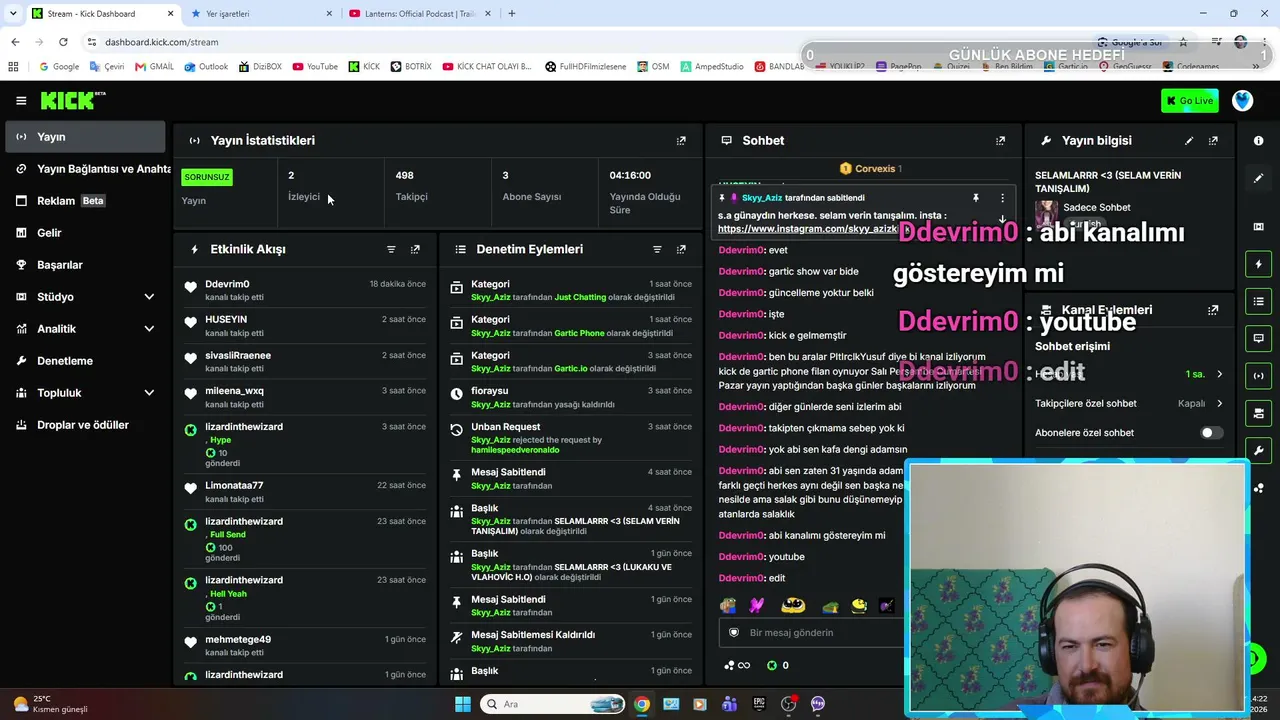Click Sadece Sohbet category thumbnail
Image resolution: width=1280 pixels, height=720 pixels.
tap(1046, 214)
